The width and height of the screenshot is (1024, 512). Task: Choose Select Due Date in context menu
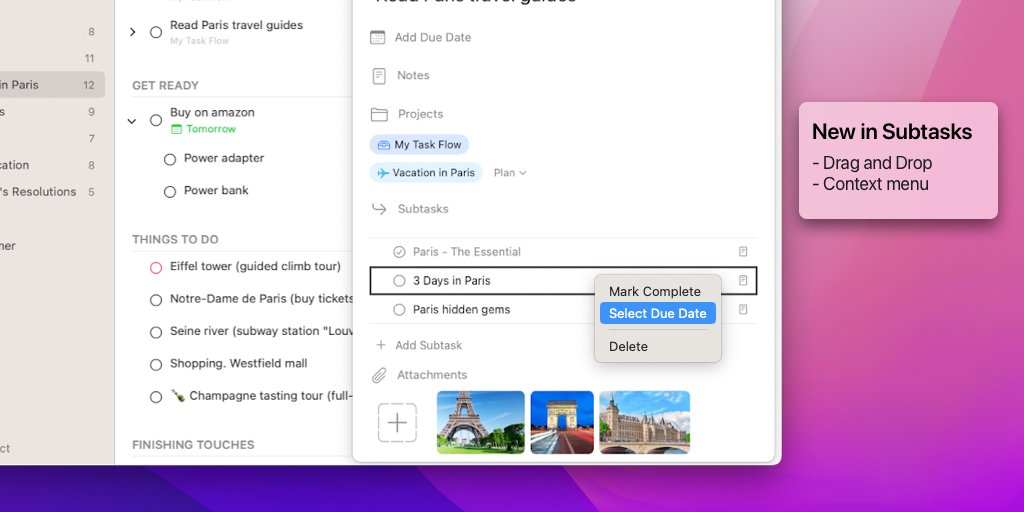pyautogui.click(x=658, y=313)
